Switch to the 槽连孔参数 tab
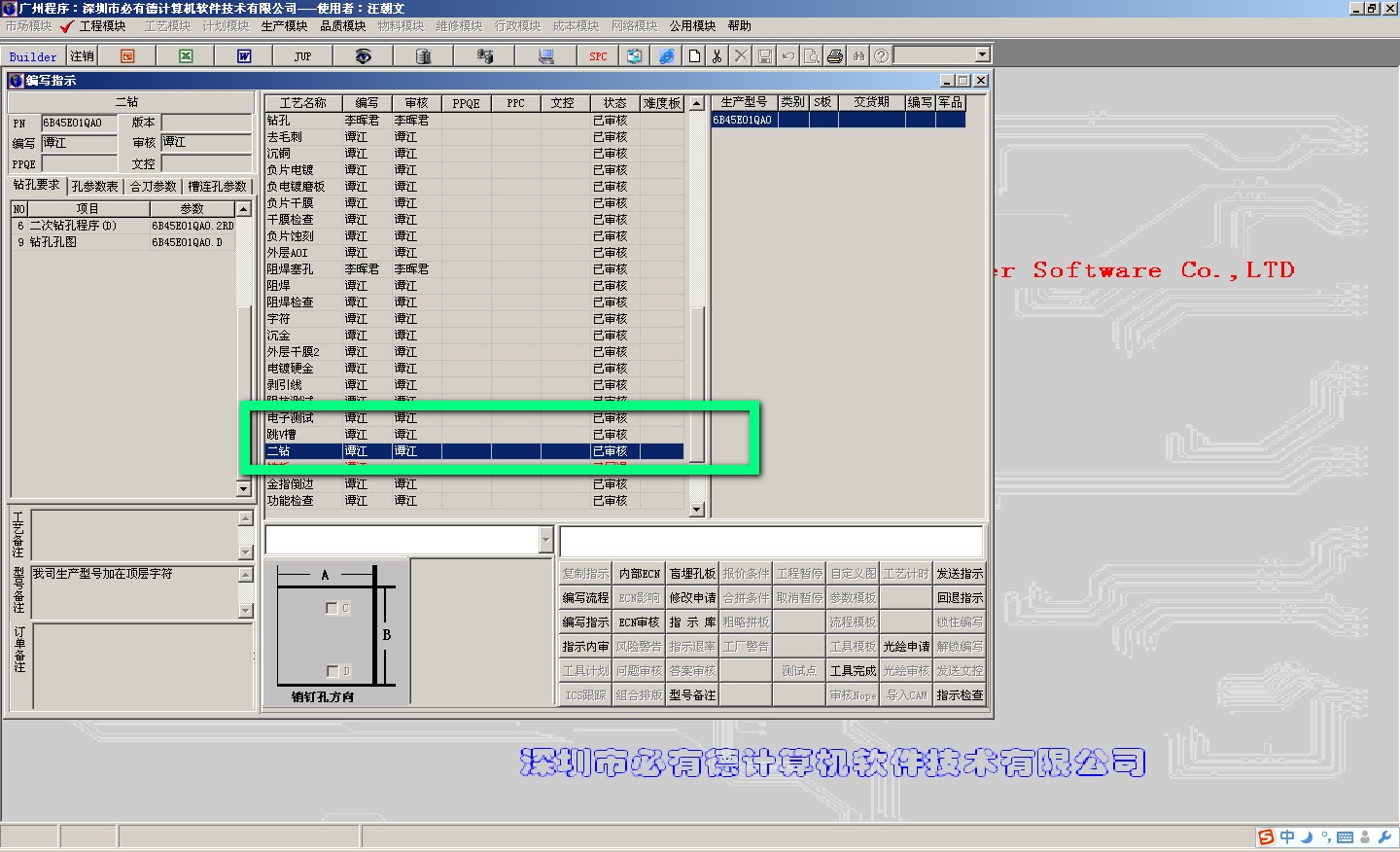The width and height of the screenshot is (1400, 852). pyautogui.click(x=217, y=186)
